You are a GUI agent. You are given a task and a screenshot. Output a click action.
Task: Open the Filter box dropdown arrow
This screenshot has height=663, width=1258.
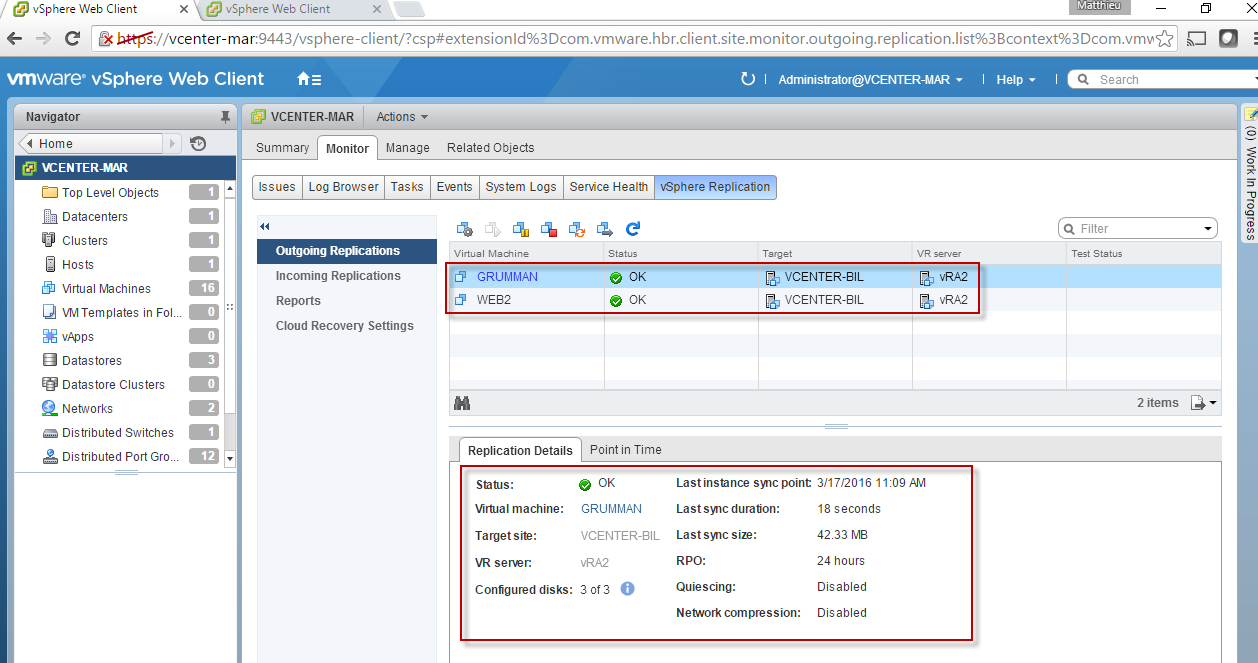point(1208,229)
